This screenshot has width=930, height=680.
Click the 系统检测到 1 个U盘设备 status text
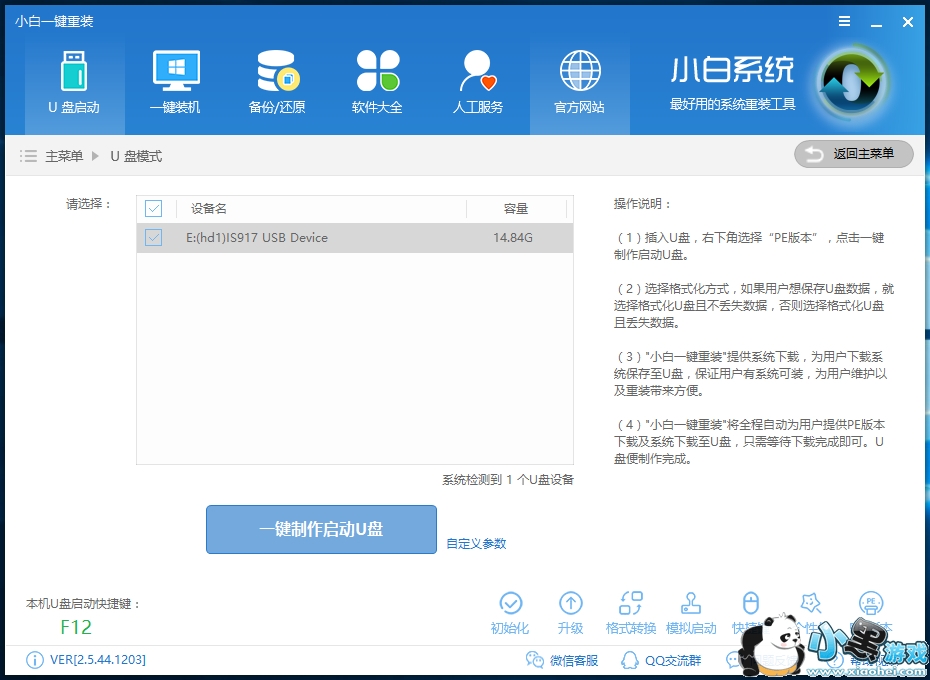pyautogui.click(x=508, y=480)
